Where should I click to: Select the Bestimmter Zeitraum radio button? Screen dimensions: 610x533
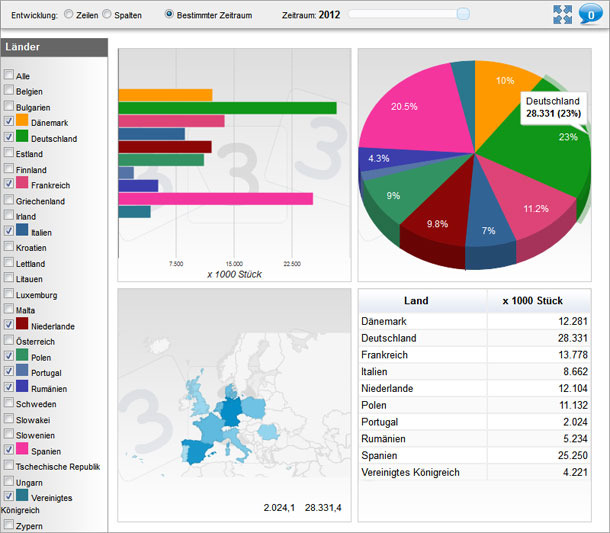(x=169, y=14)
